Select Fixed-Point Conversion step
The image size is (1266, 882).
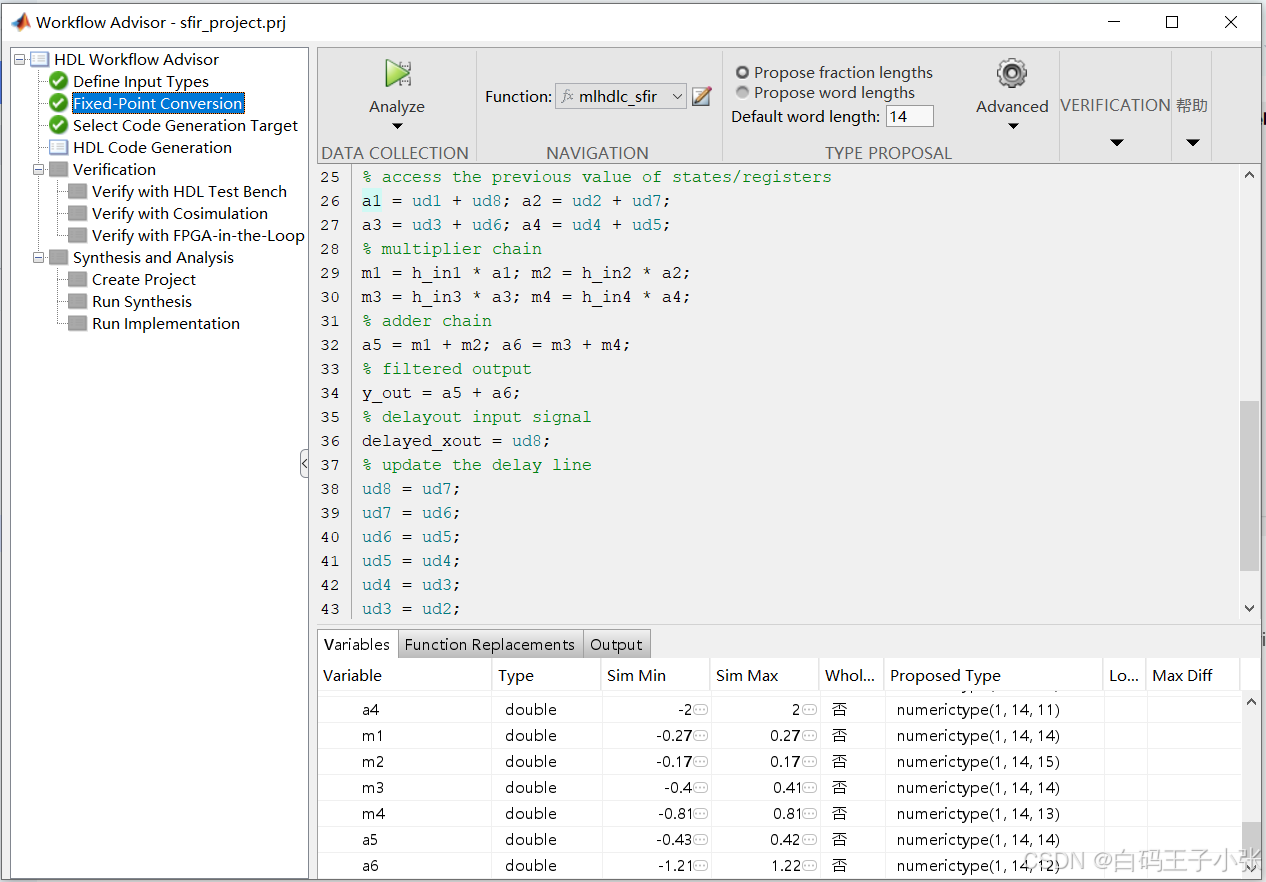[158, 103]
